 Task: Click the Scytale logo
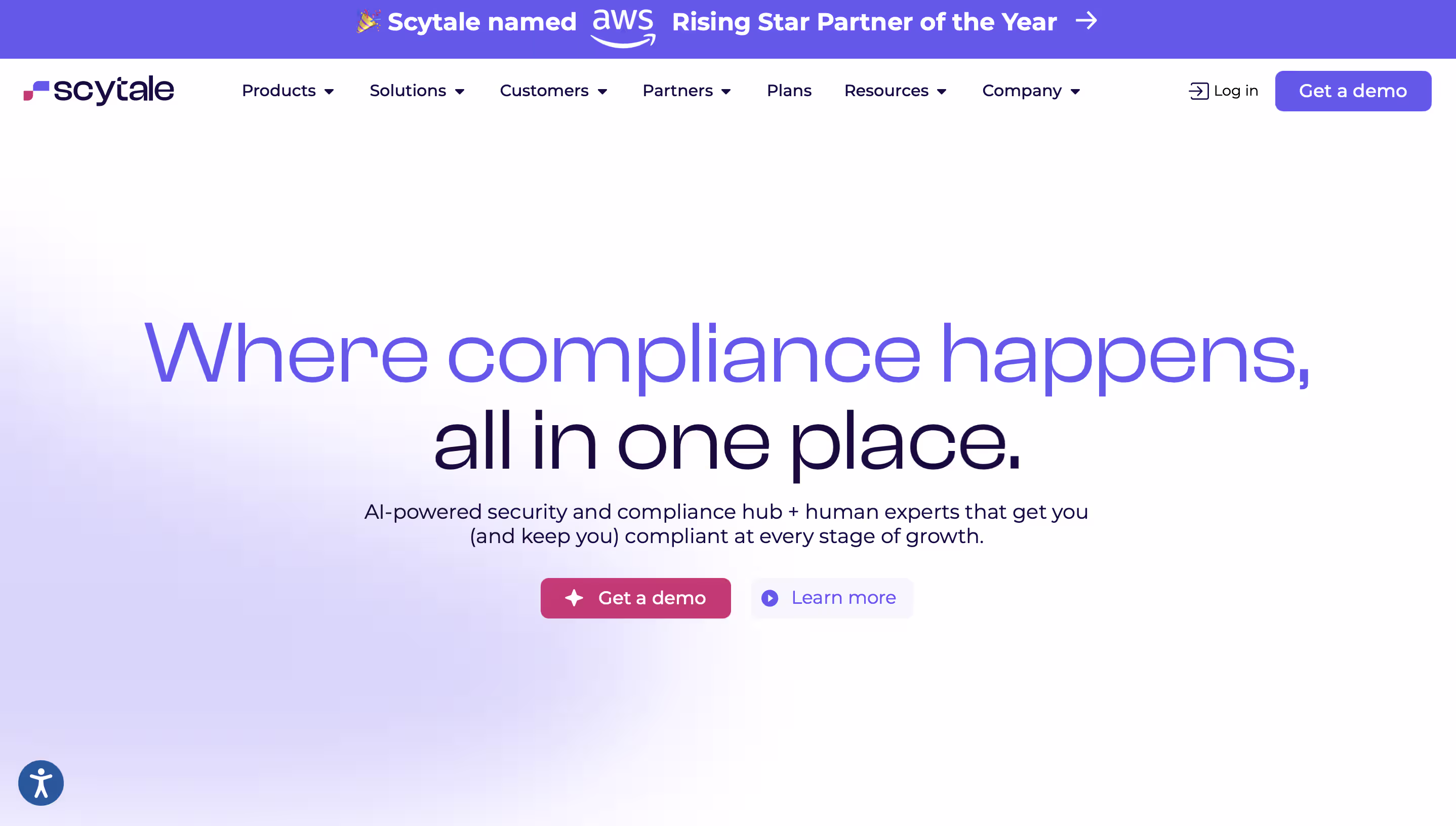pyautogui.click(x=99, y=90)
